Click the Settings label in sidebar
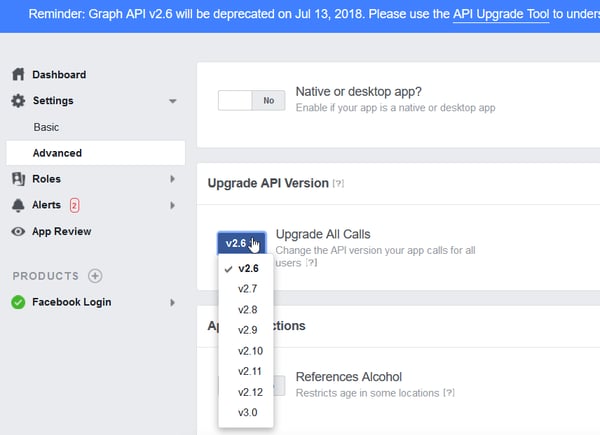This screenshot has height=435, width=600. 53,101
